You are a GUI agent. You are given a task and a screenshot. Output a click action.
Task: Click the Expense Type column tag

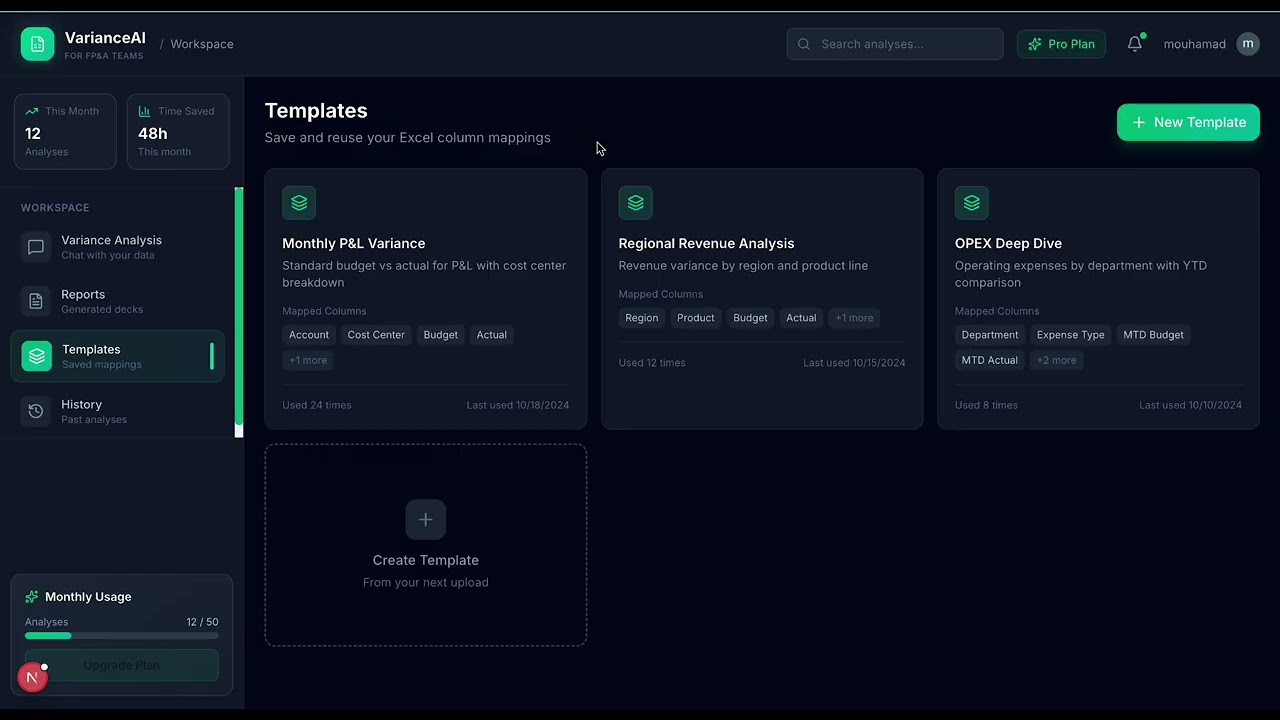point(1071,335)
